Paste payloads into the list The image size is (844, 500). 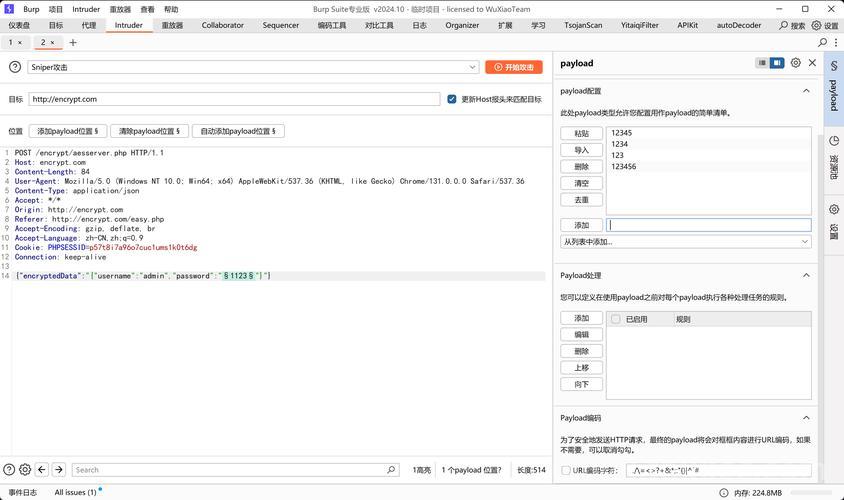[x=581, y=133]
